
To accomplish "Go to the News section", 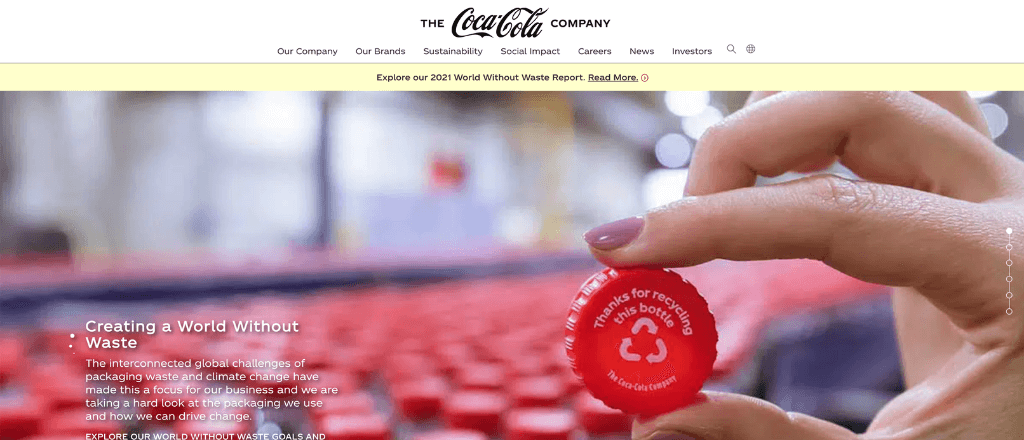I will pyautogui.click(x=641, y=51).
